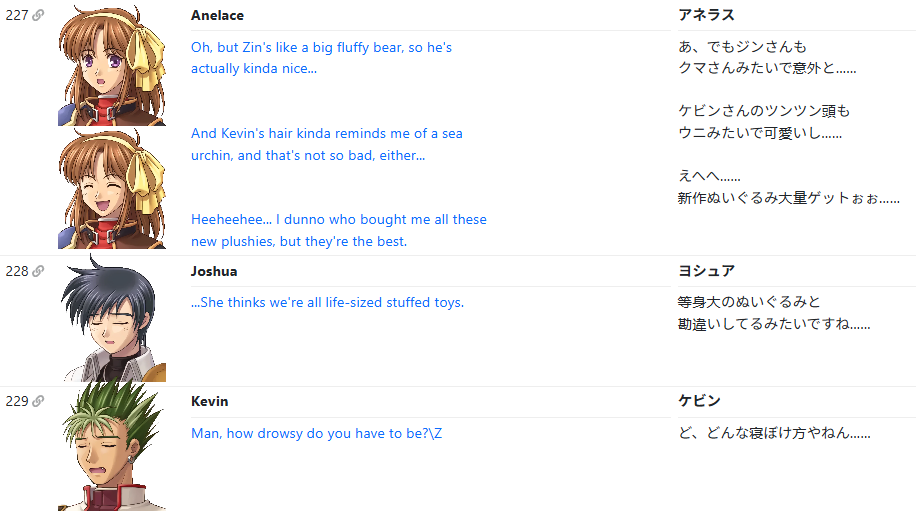
Task: Click Anelace's smiling portrait image
Action: [112, 188]
